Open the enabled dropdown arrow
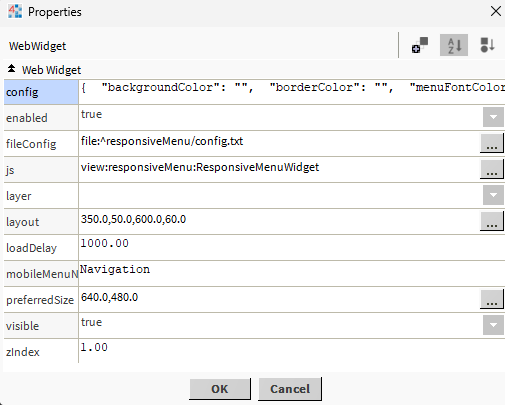The height and width of the screenshot is (409, 505). click(493, 117)
